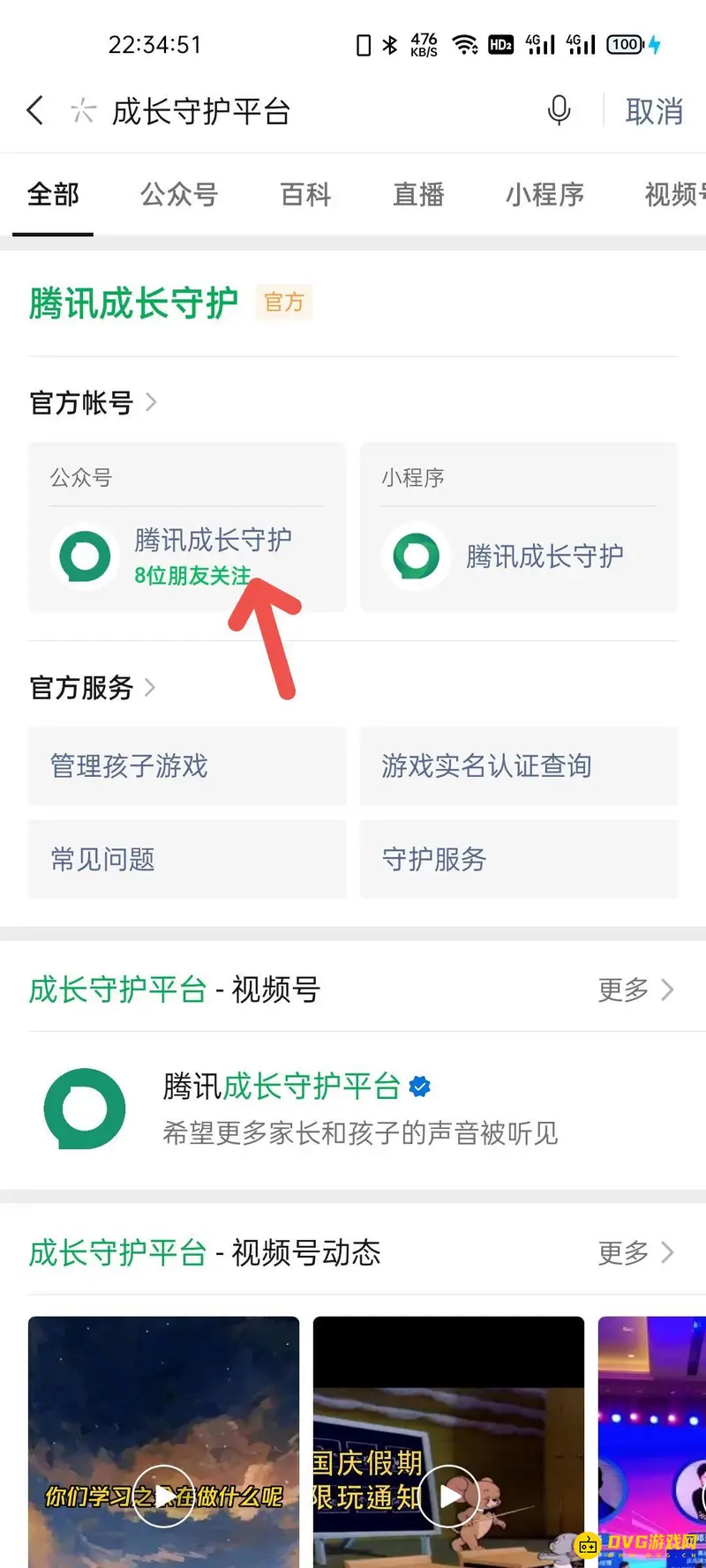Tap the 官方 label beside 腾讯成长守护
Screen dimensions: 706x1568
(x=283, y=302)
